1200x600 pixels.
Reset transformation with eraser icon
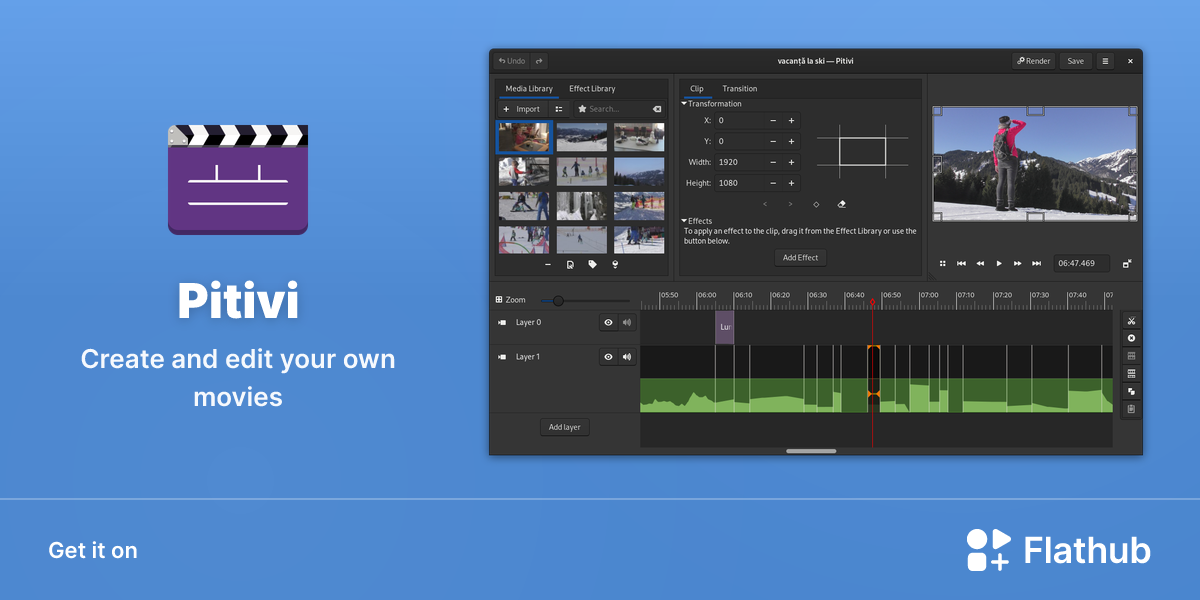click(x=841, y=204)
